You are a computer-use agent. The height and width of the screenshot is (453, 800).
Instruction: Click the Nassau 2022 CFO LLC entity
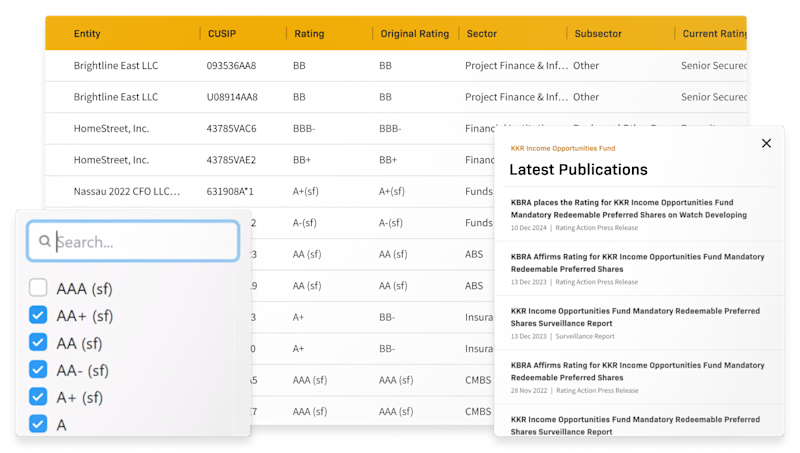click(127, 191)
